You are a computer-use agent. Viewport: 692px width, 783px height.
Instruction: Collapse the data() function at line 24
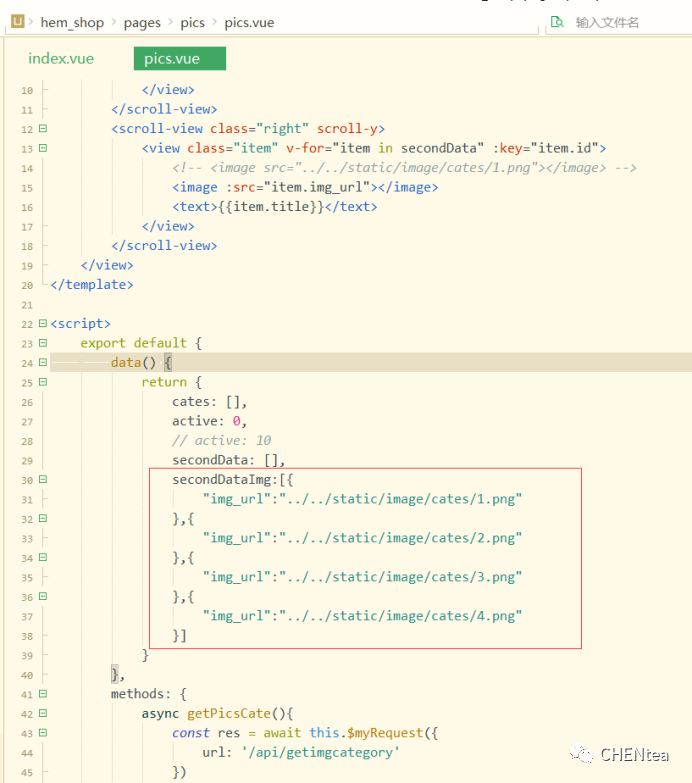point(42,363)
